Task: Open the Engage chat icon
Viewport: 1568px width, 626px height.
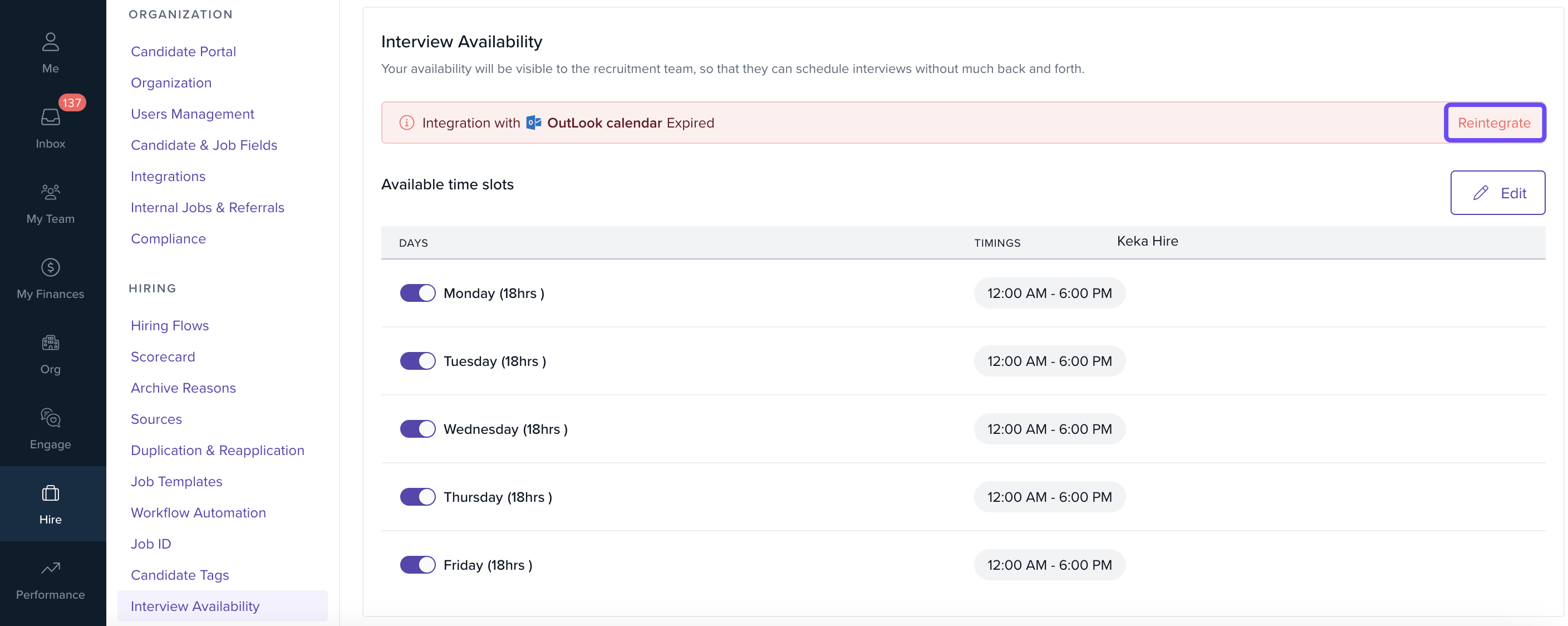Action: 51,418
